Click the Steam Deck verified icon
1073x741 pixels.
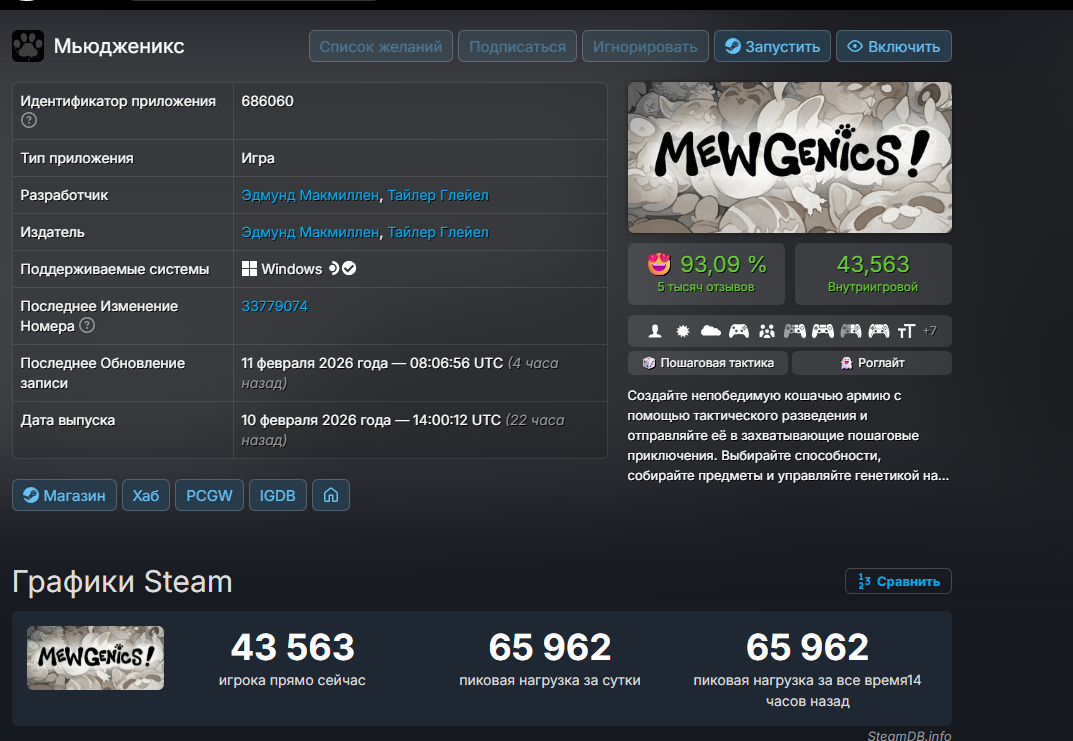pos(343,268)
